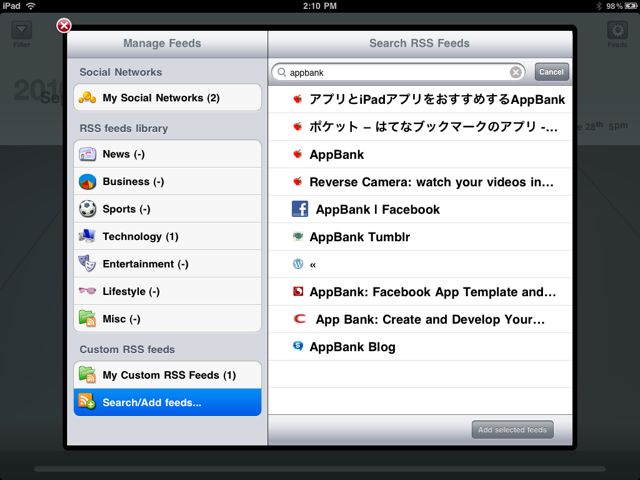Open My Social Networks (2)

click(x=167, y=98)
